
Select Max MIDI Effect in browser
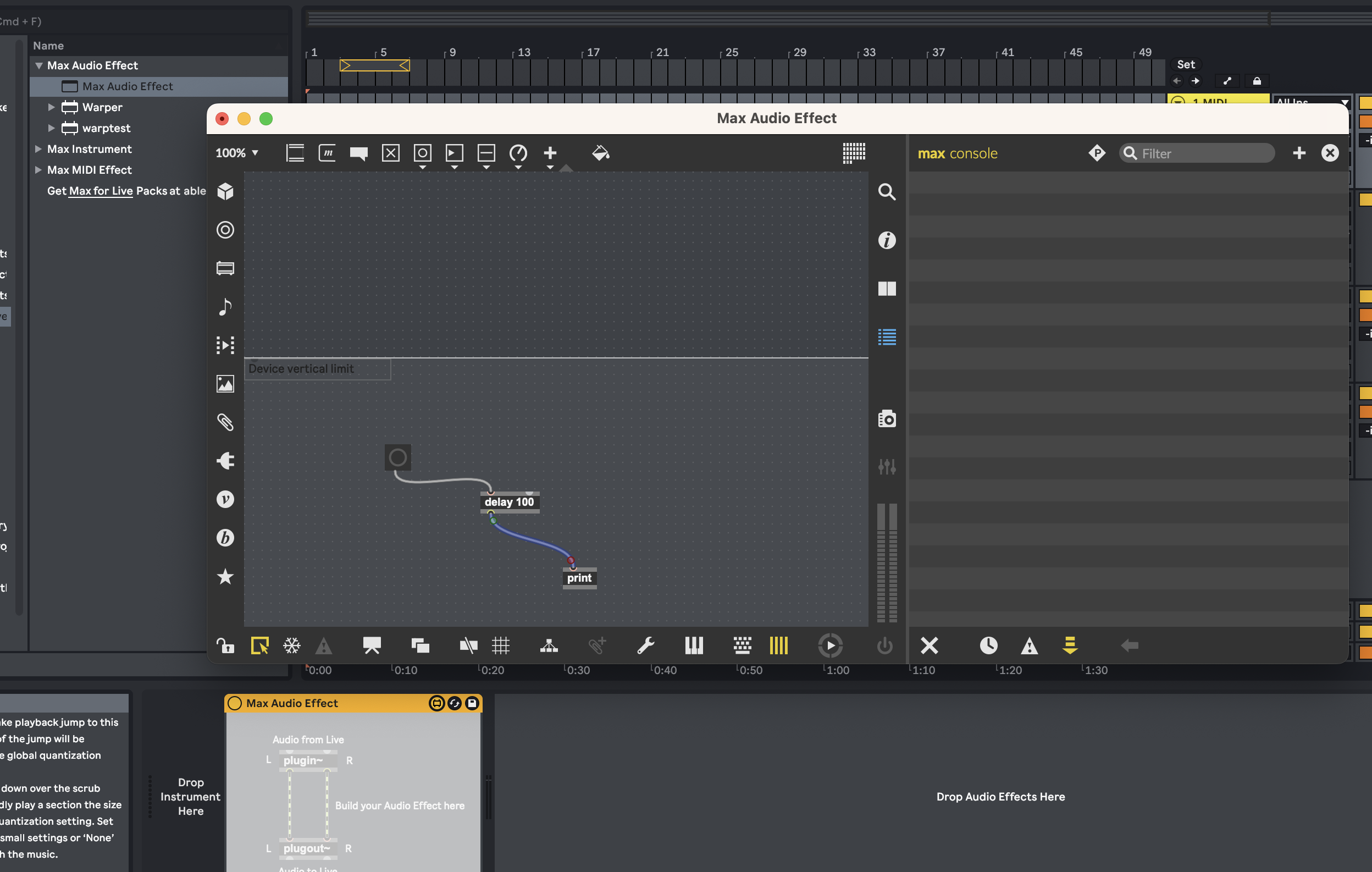90,170
